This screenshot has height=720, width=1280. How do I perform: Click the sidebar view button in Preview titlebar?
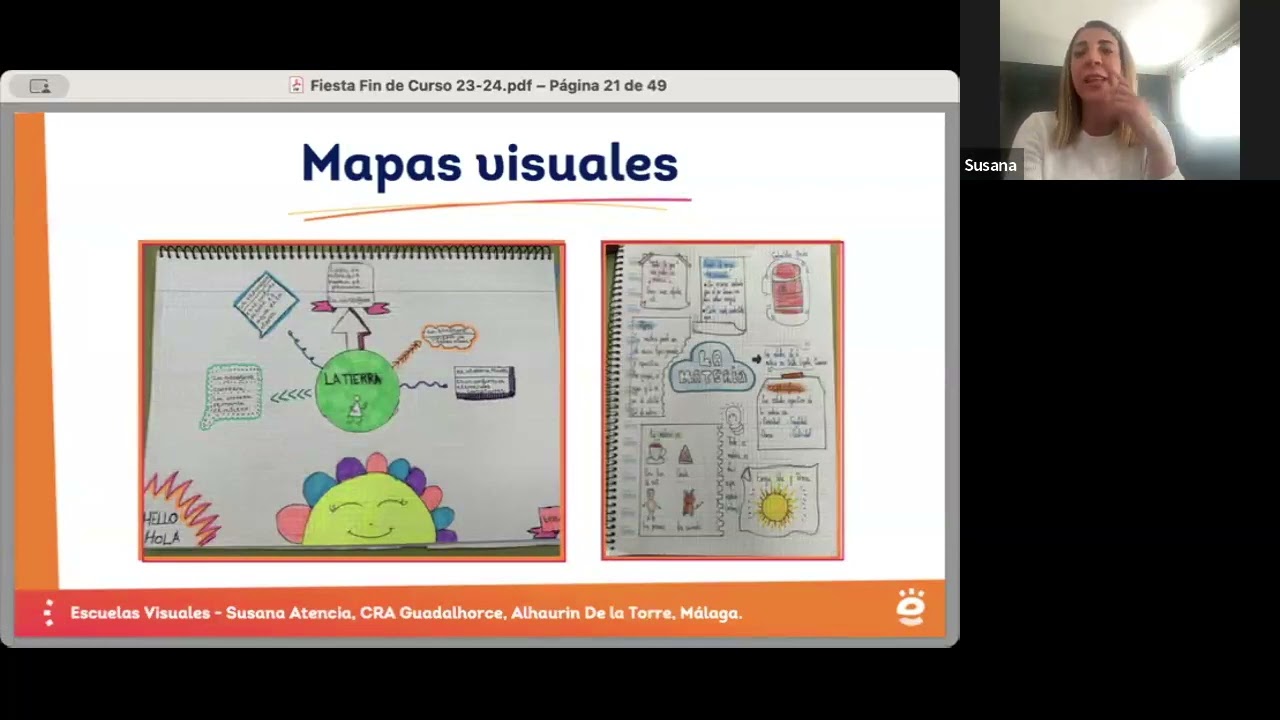tap(40, 87)
